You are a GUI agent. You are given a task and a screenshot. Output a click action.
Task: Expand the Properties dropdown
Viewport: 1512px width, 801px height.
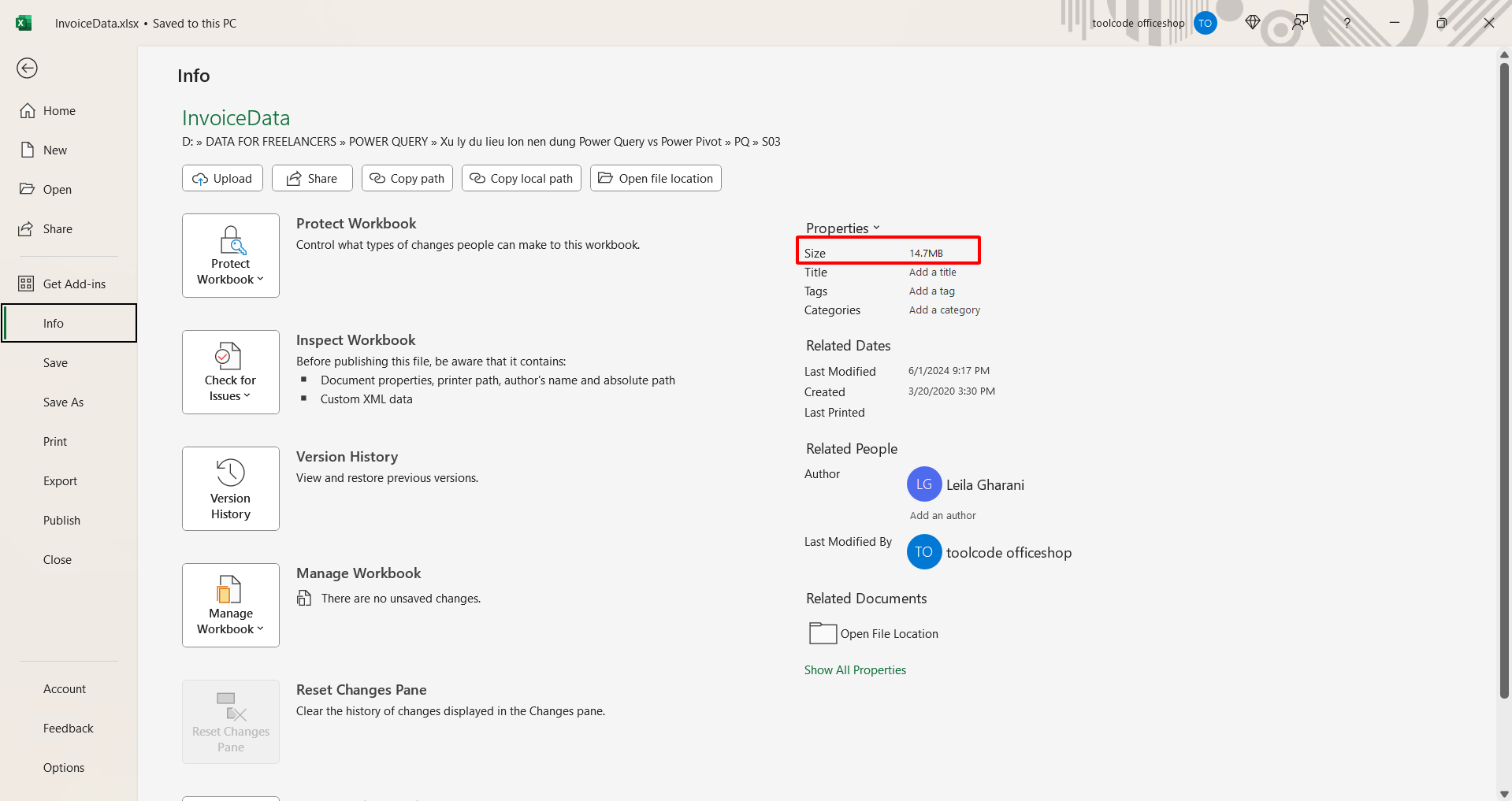(842, 228)
